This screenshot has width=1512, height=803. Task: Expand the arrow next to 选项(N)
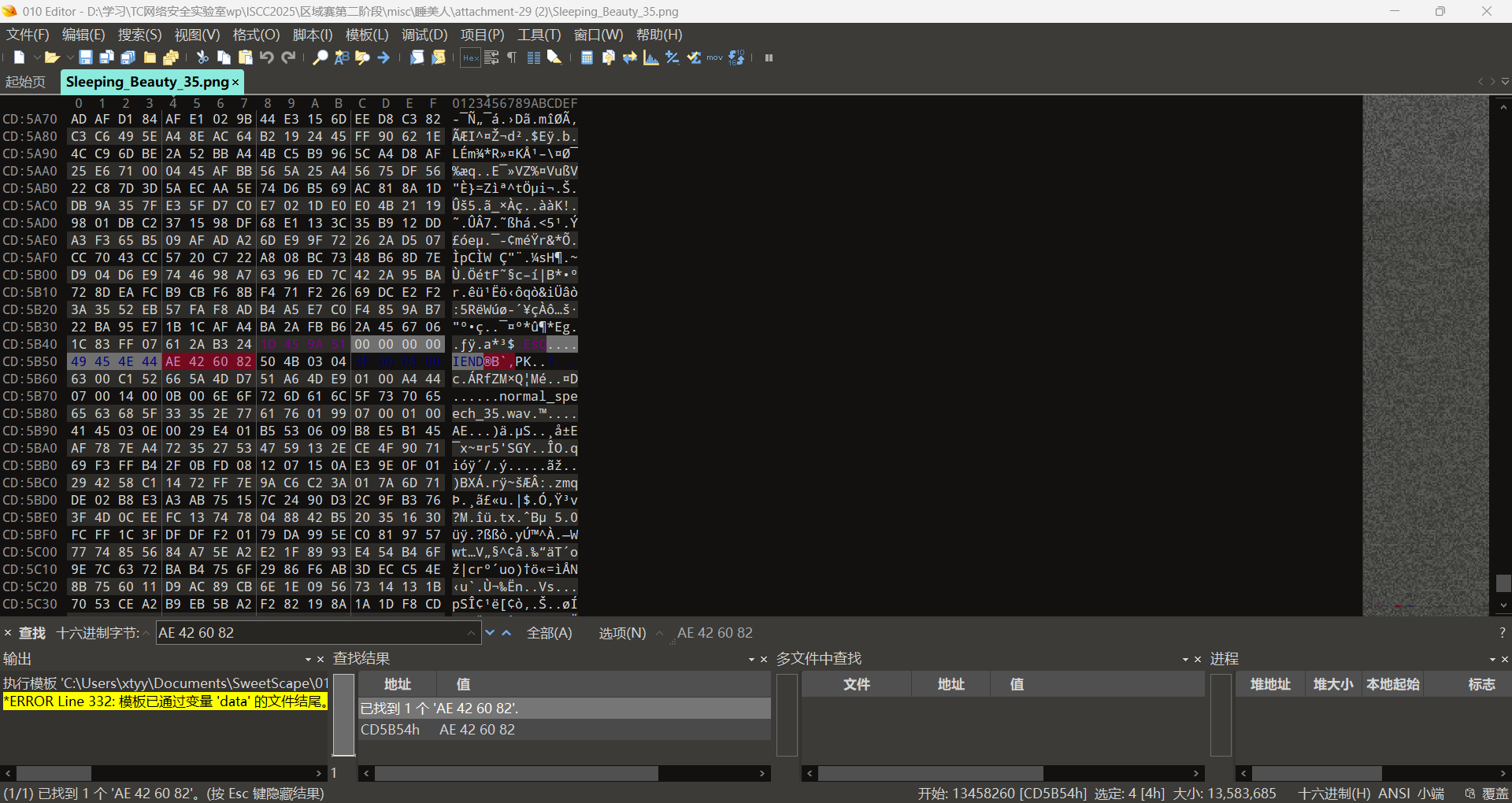tap(659, 633)
